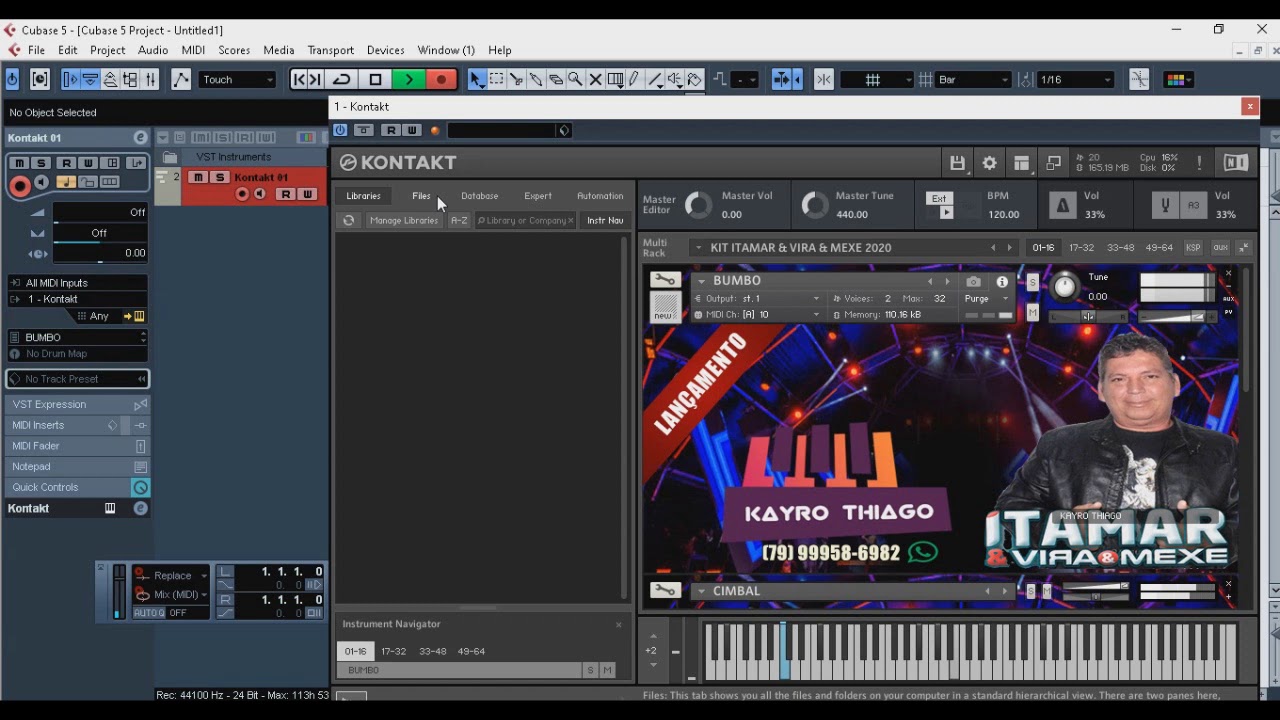Toggle Kontakt plugin power bypass button
The width and height of the screenshot is (1280, 720).
pos(340,130)
